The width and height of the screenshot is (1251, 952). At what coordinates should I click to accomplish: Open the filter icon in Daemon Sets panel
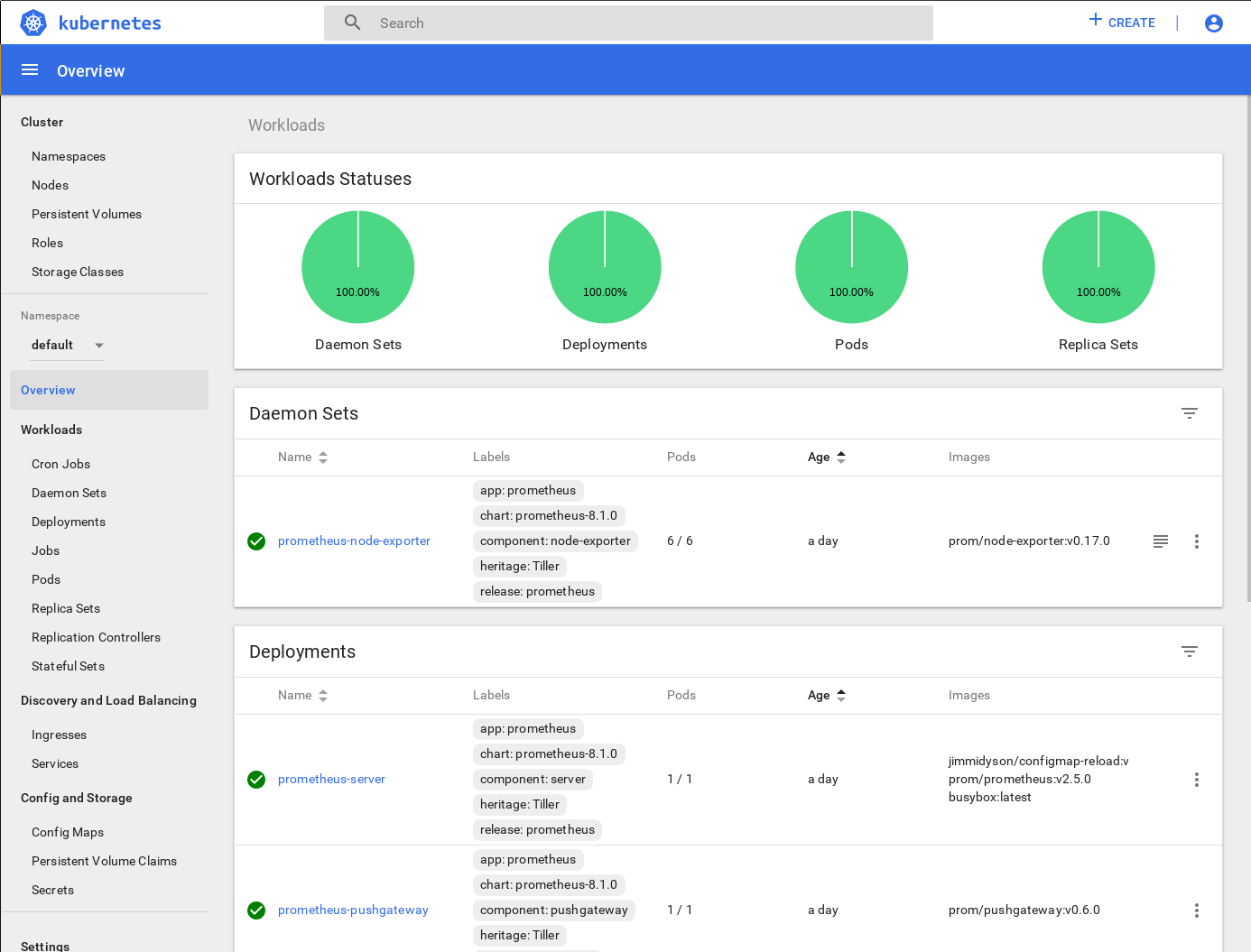(x=1190, y=413)
